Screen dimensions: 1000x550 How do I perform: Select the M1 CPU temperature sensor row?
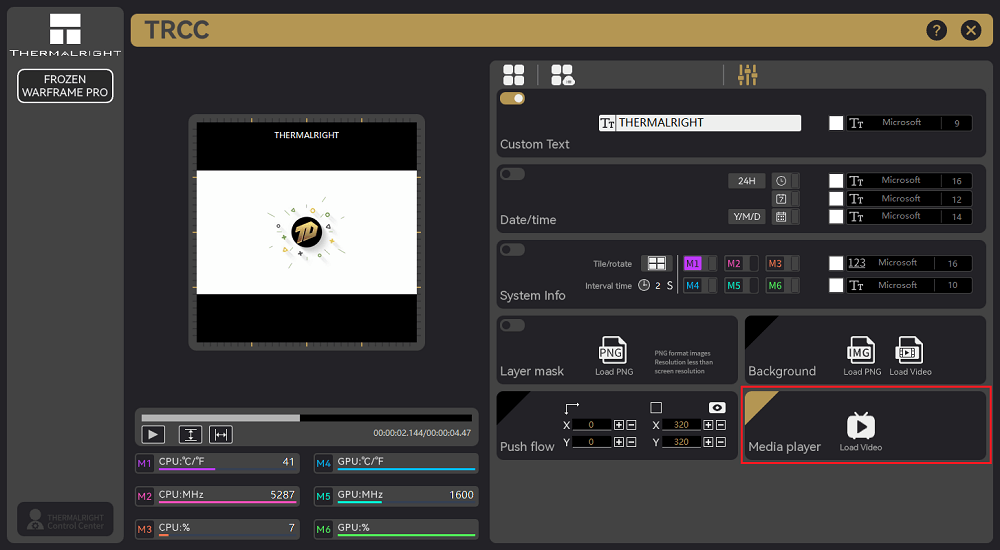click(x=217, y=463)
